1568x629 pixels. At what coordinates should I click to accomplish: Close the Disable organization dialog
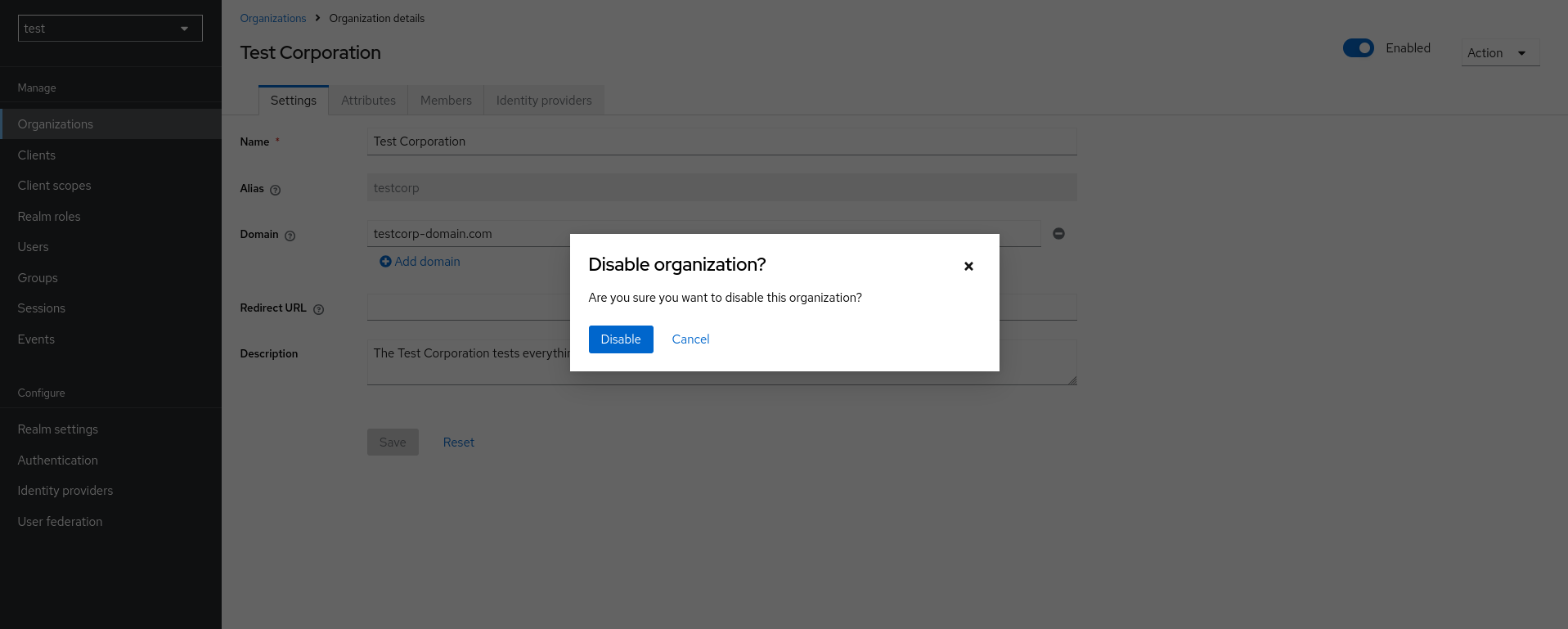point(968,266)
